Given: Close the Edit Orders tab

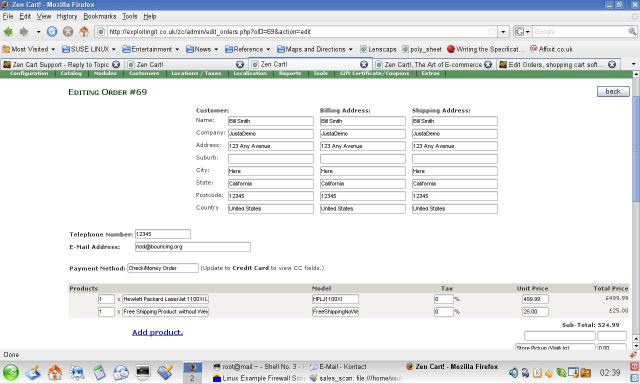Looking at the screenshot, I should [612, 64].
